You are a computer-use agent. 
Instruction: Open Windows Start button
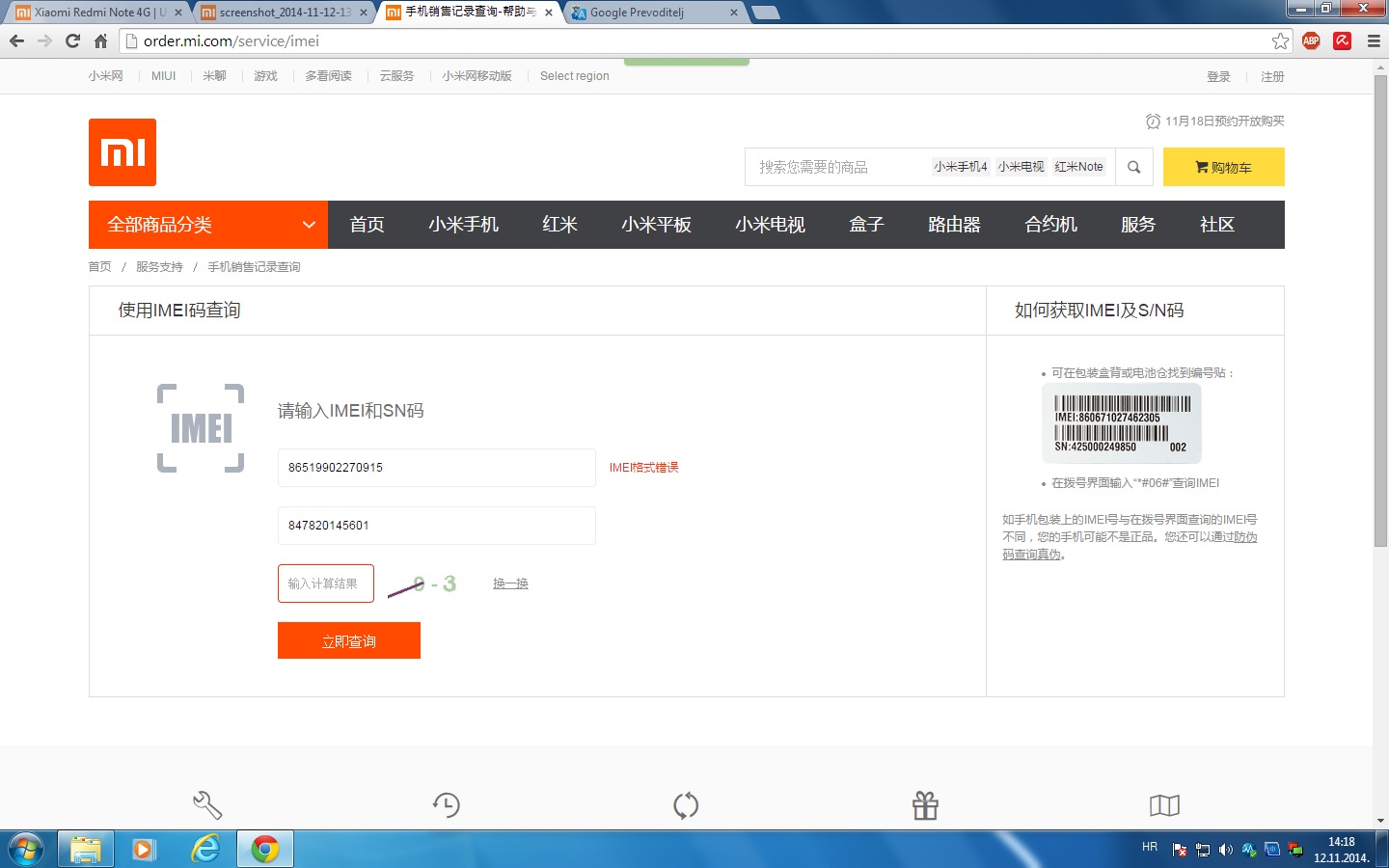[x=26, y=849]
